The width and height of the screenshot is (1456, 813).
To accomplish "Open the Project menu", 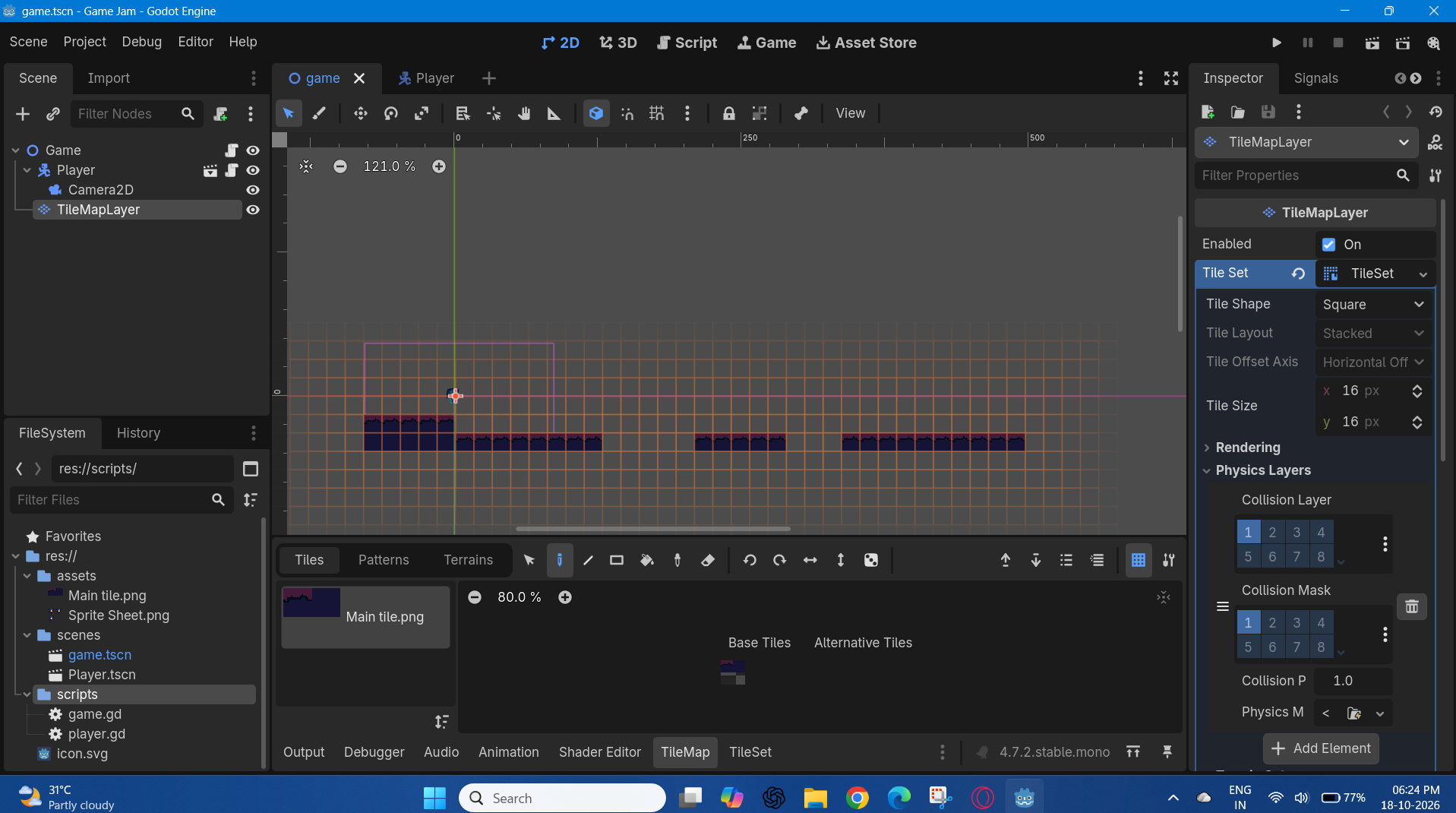I will [84, 42].
